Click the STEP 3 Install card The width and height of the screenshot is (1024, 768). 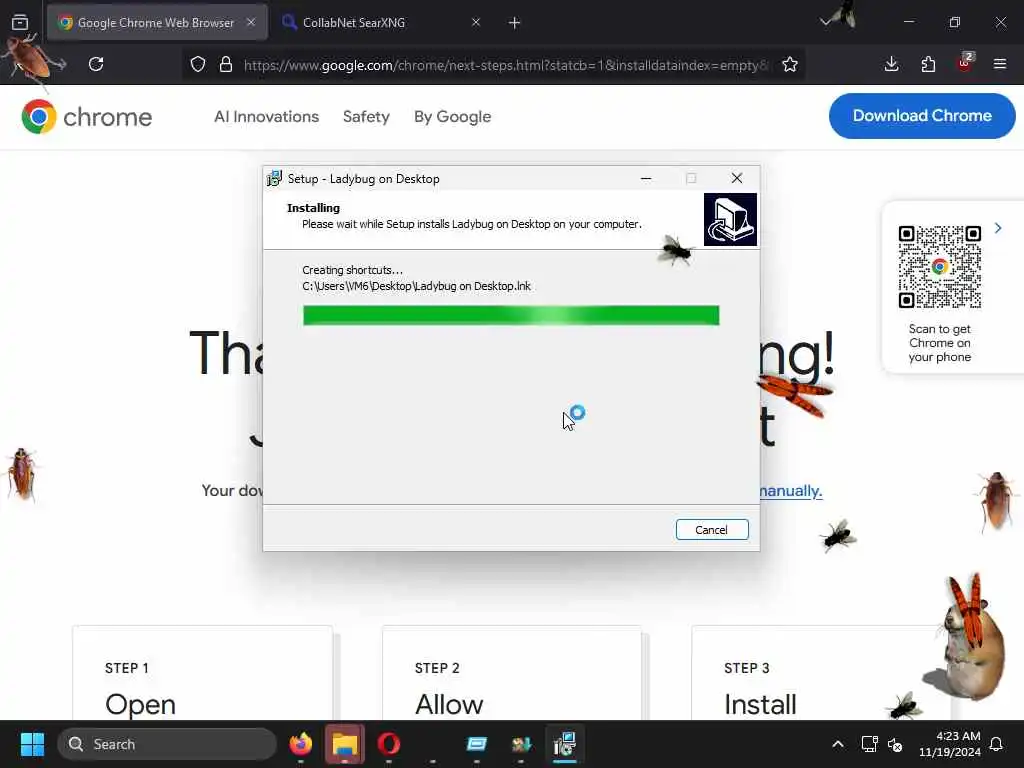pyautogui.click(x=821, y=673)
